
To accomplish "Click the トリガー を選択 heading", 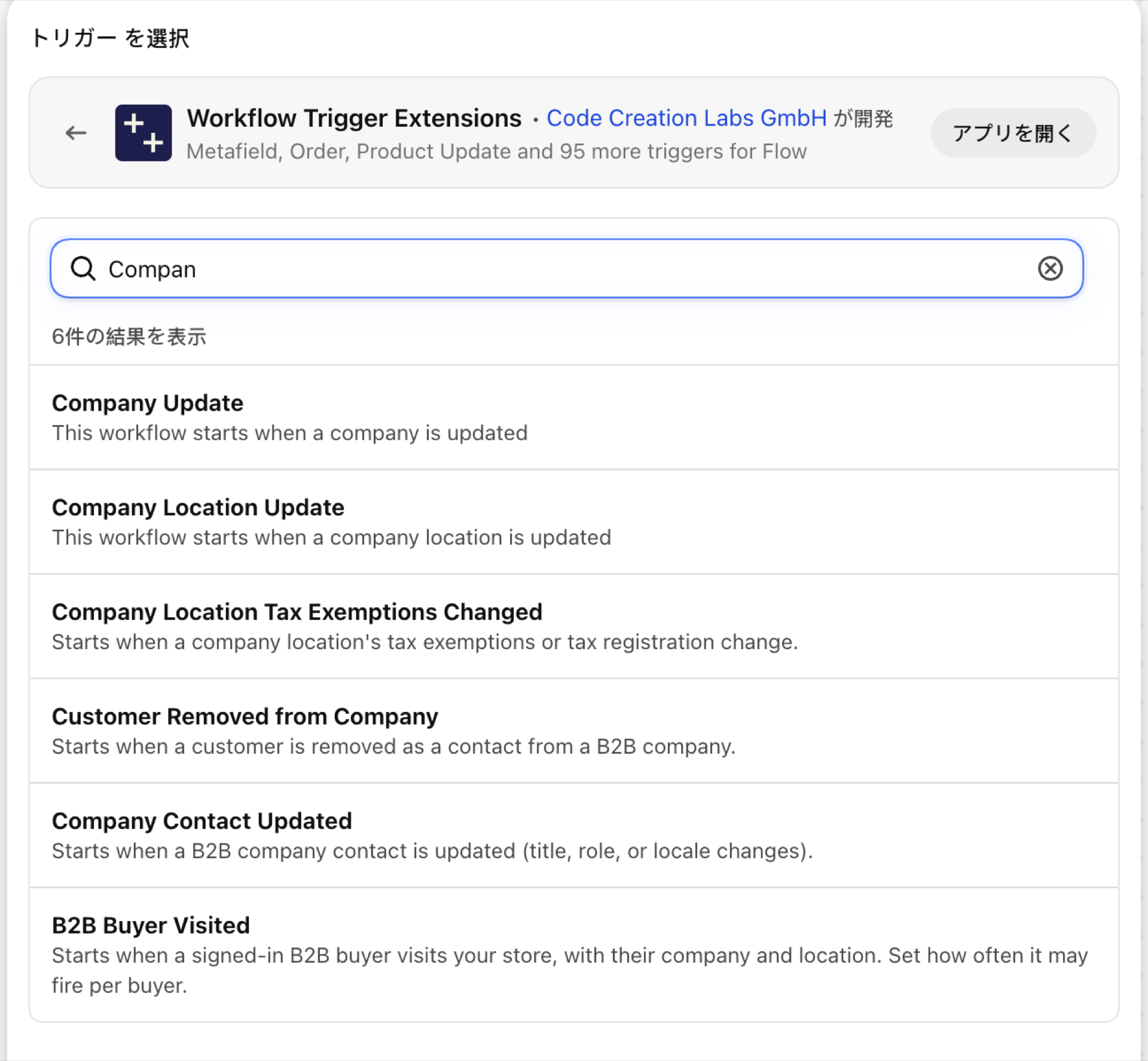I will (x=109, y=38).
